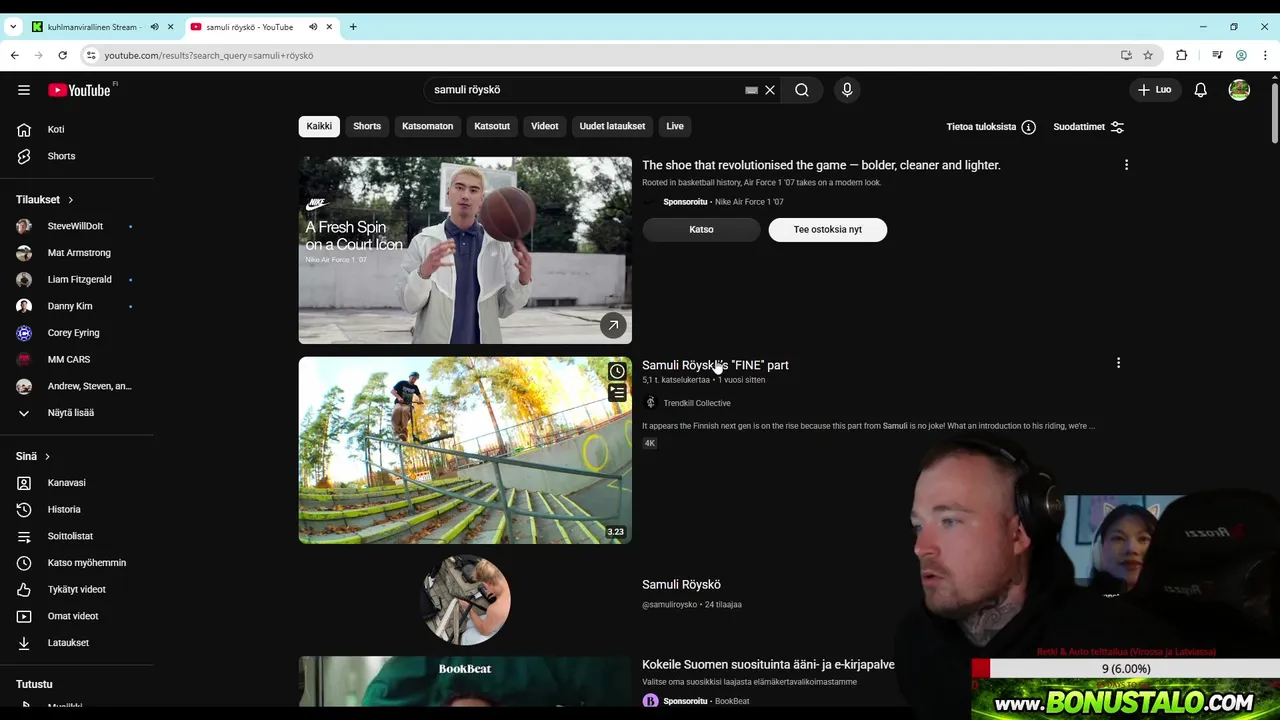The image size is (1280, 720).
Task: Open Trendkill Collective channel link
Action: [697, 403]
